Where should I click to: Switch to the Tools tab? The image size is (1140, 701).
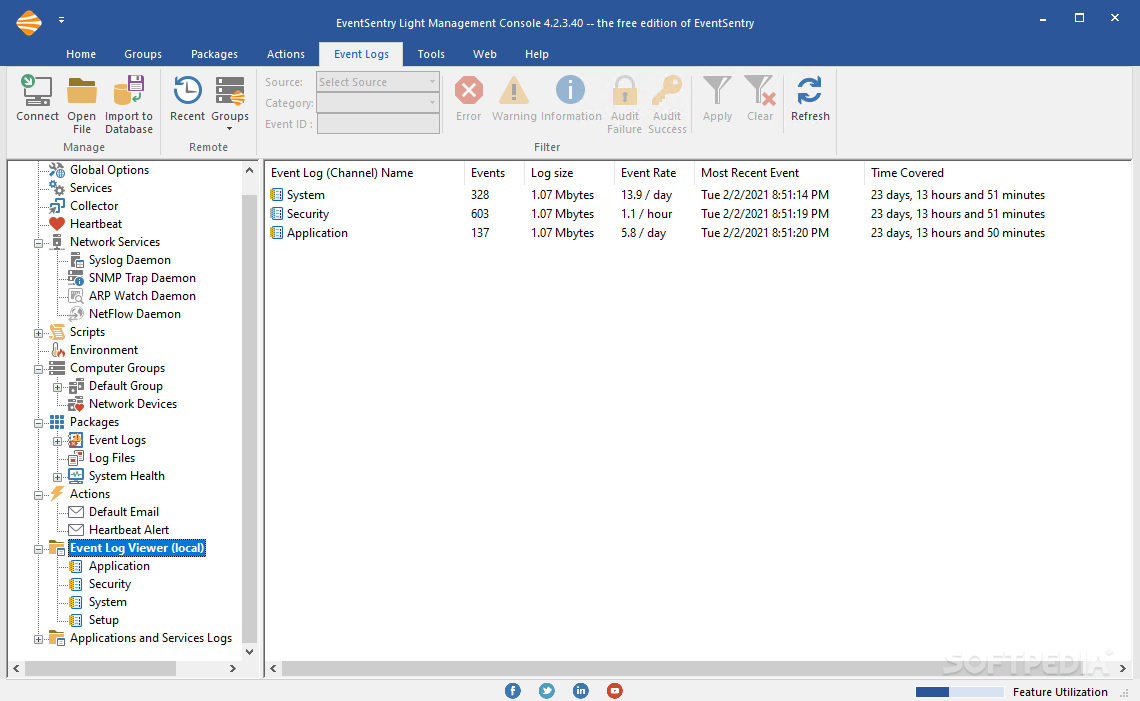point(431,54)
